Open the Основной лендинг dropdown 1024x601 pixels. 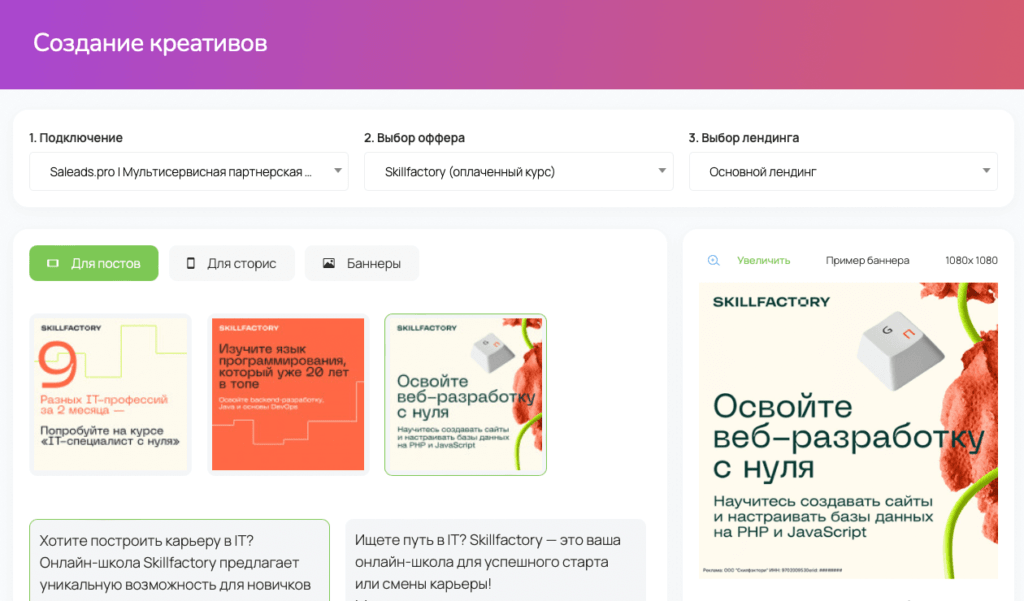coord(843,172)
